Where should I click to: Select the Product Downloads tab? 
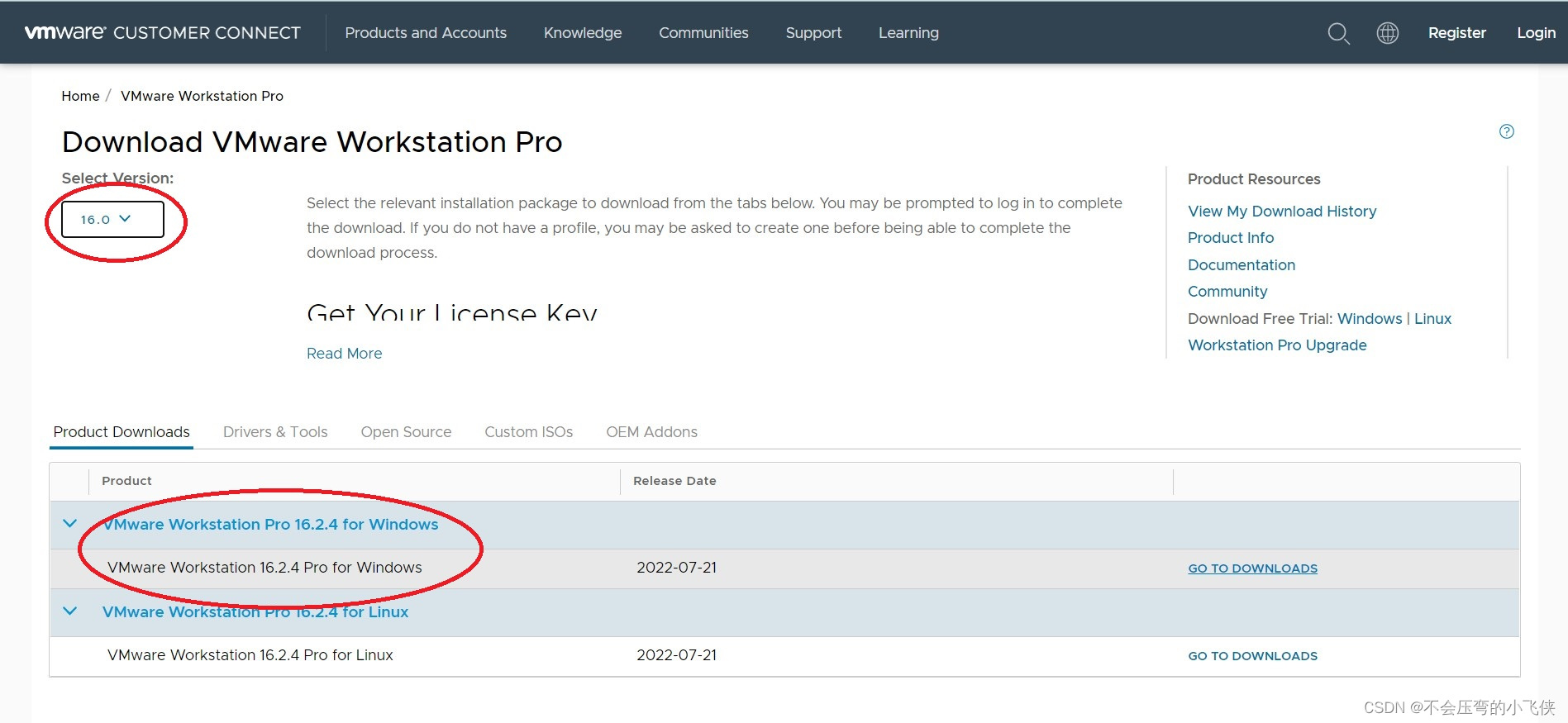(122, 432)
